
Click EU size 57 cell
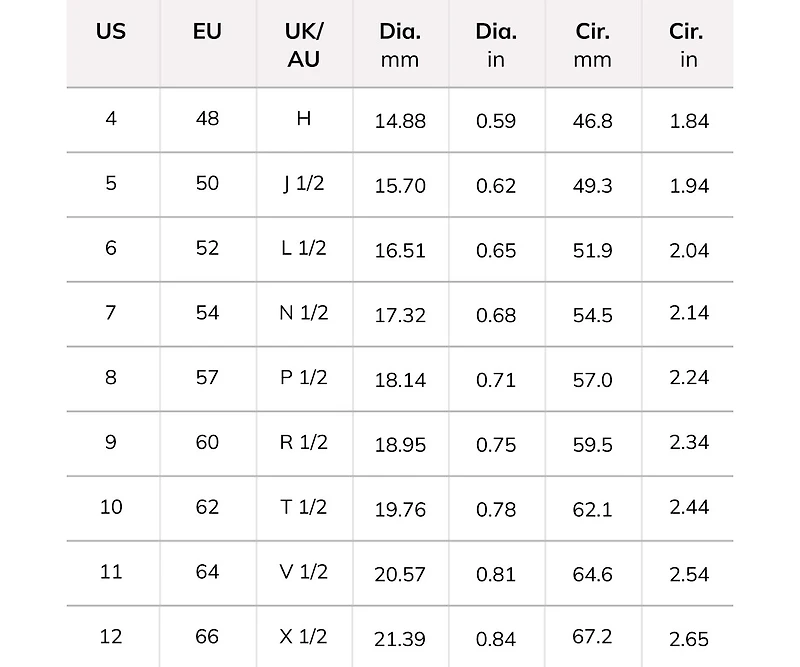point(207,378)
